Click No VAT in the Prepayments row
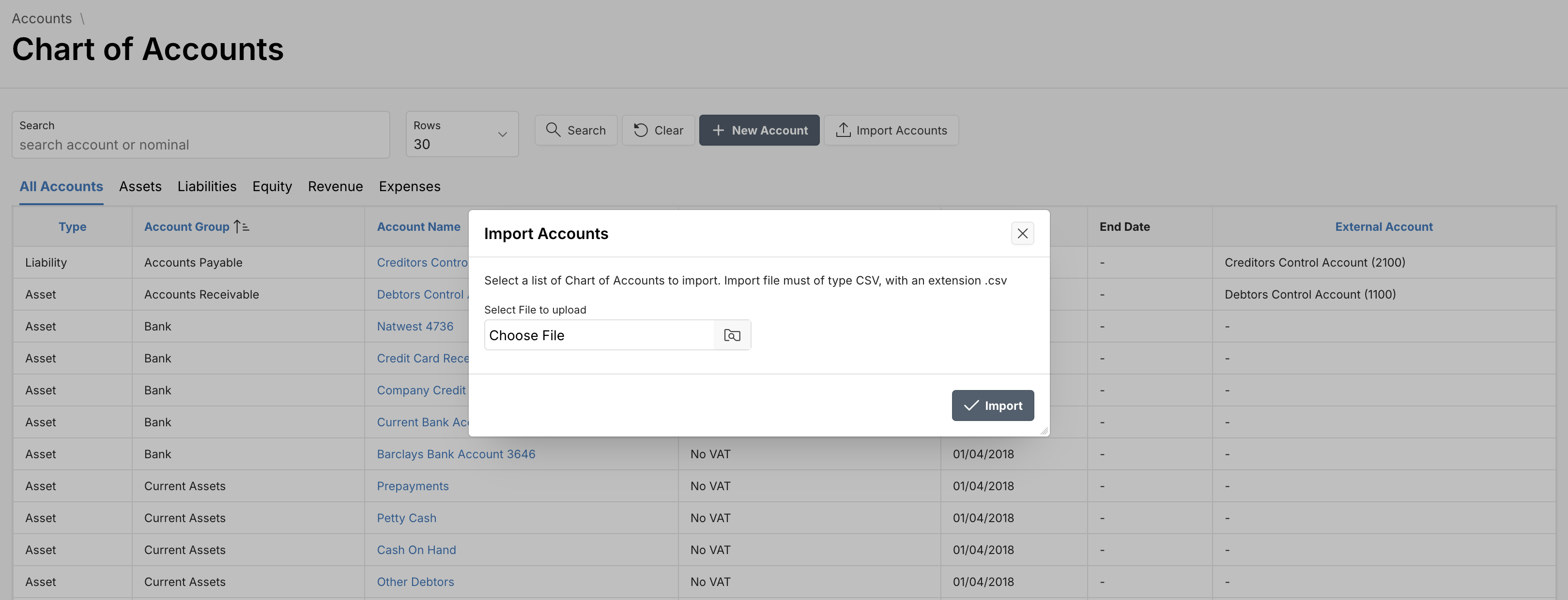 point(710,486)
